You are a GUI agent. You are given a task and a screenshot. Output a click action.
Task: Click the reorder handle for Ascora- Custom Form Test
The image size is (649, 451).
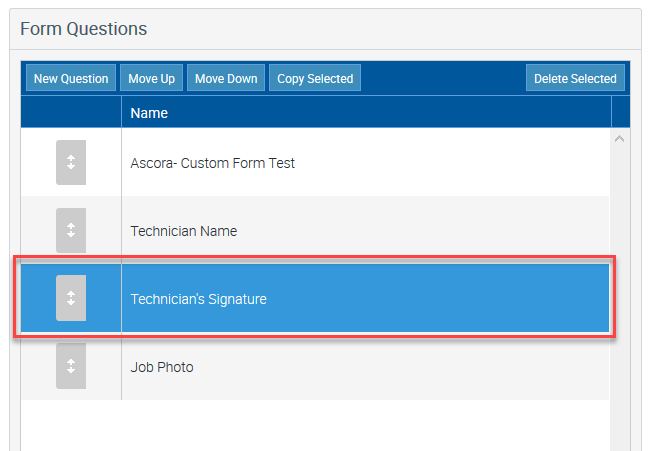click(x=71, y=162)
